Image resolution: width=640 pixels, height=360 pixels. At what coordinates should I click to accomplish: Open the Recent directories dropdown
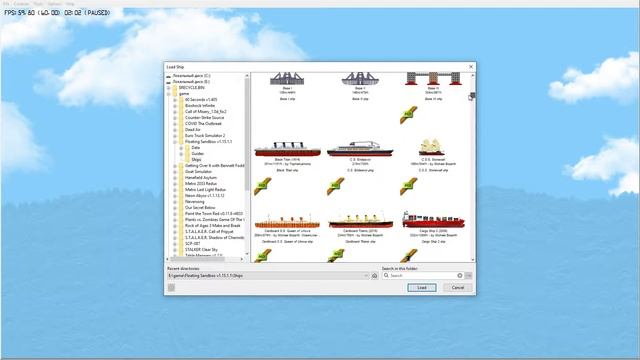point(365,276)
